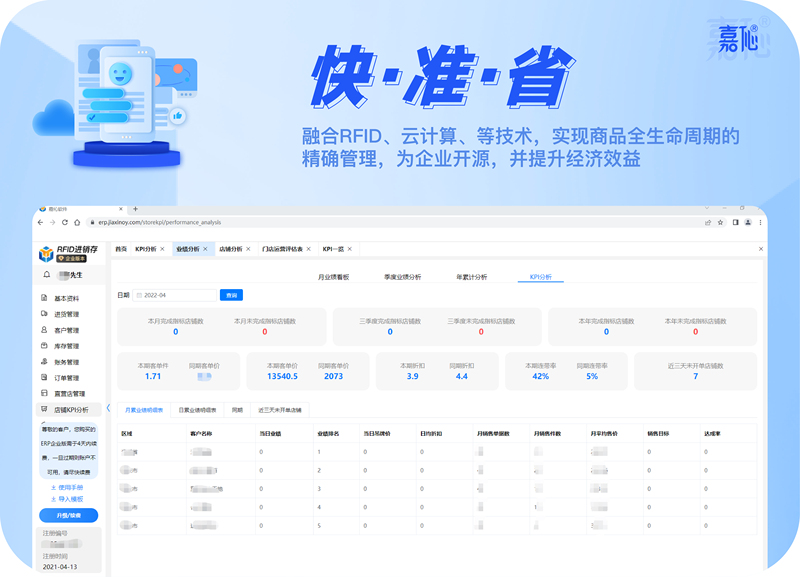Click the store icon of the seventh sidebar item
Screen dimensions: 800x577
(44, 393)
